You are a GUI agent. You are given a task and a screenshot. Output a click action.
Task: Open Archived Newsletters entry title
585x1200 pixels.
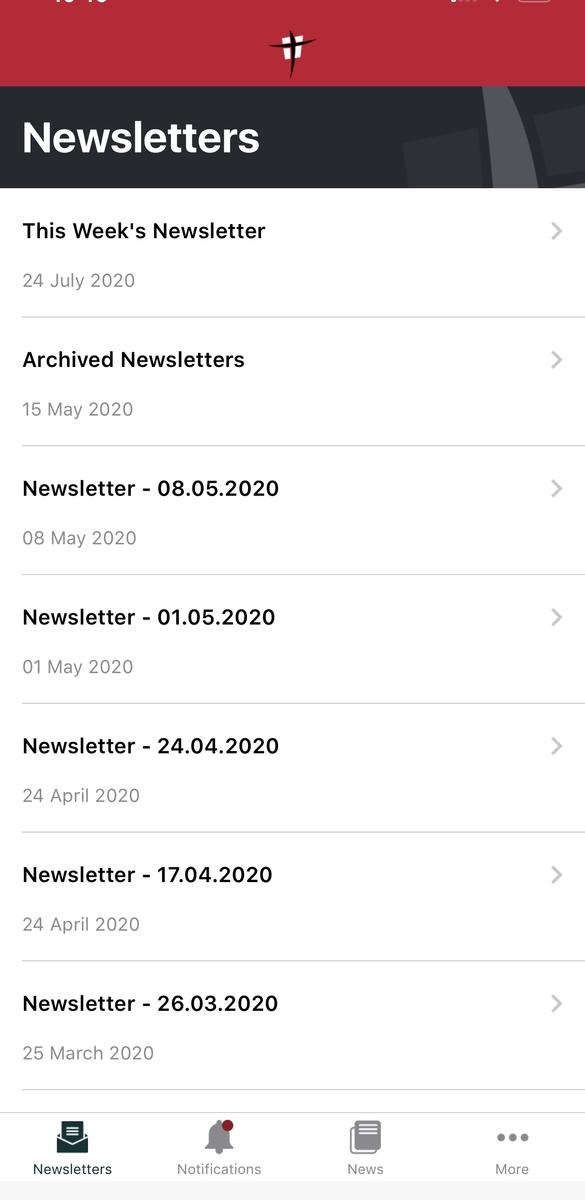(x=133, y=360)
